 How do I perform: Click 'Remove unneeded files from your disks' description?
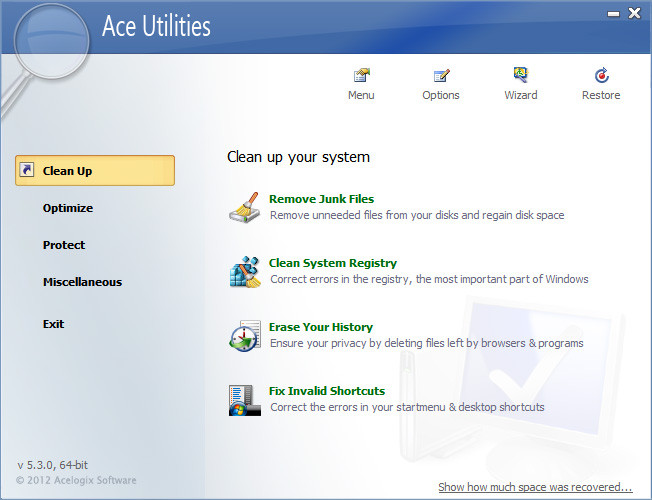click(x=417, y=215)
